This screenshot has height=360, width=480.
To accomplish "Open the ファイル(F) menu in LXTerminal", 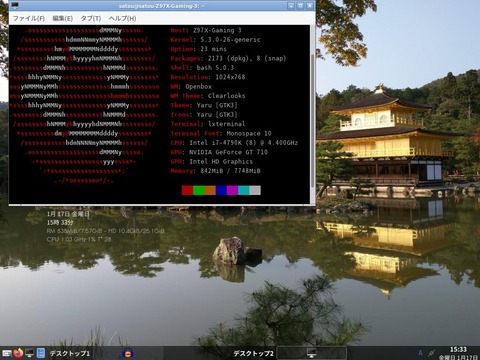I will [x=29, y=18].
